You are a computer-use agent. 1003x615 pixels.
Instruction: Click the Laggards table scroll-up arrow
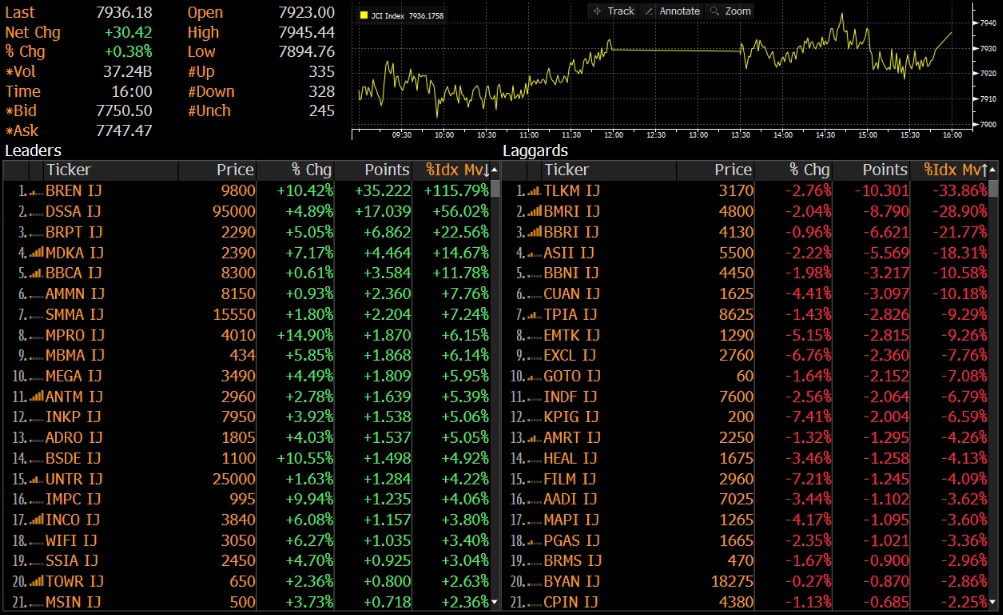[993, 170]
